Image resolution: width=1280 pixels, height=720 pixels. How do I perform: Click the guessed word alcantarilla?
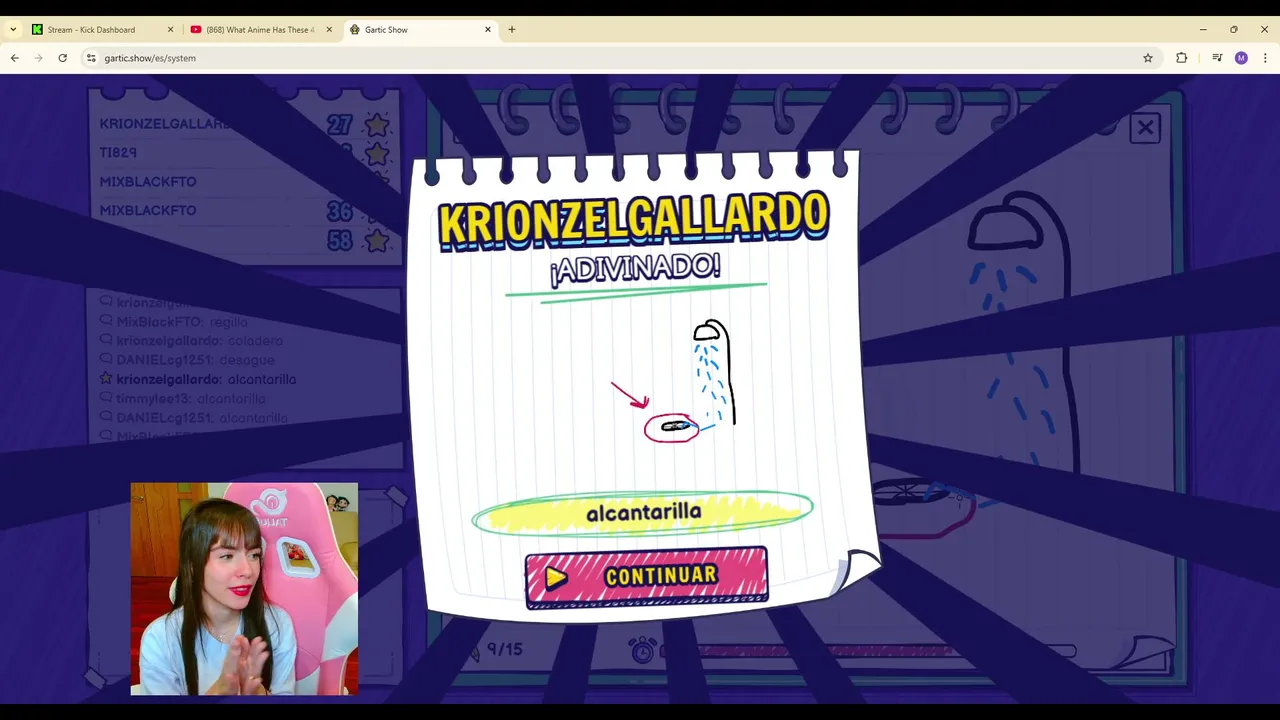click(x=643, y=512)
